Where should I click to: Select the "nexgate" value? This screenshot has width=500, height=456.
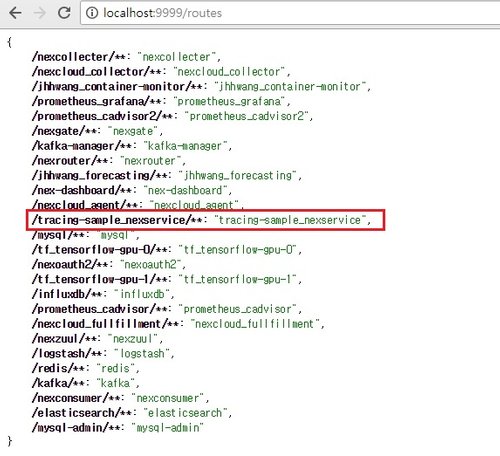click(133, 131)
